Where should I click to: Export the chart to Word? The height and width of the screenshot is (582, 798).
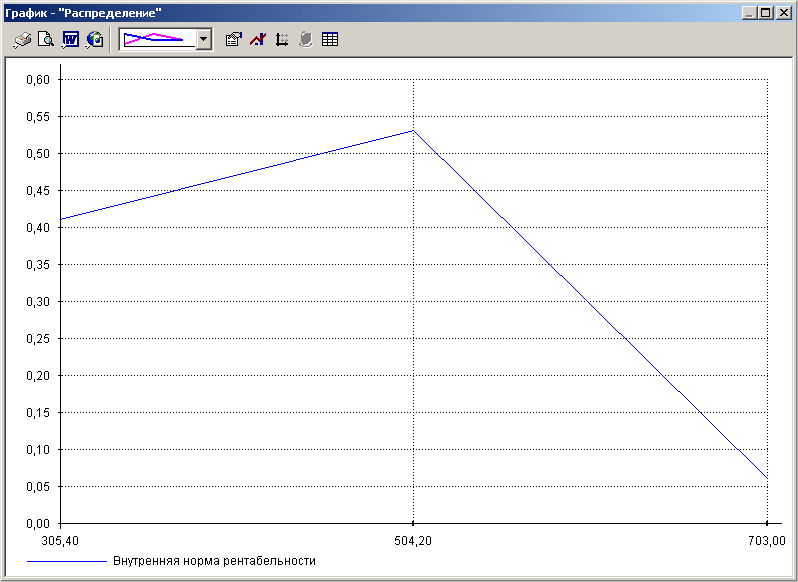(x=70, y=40)
